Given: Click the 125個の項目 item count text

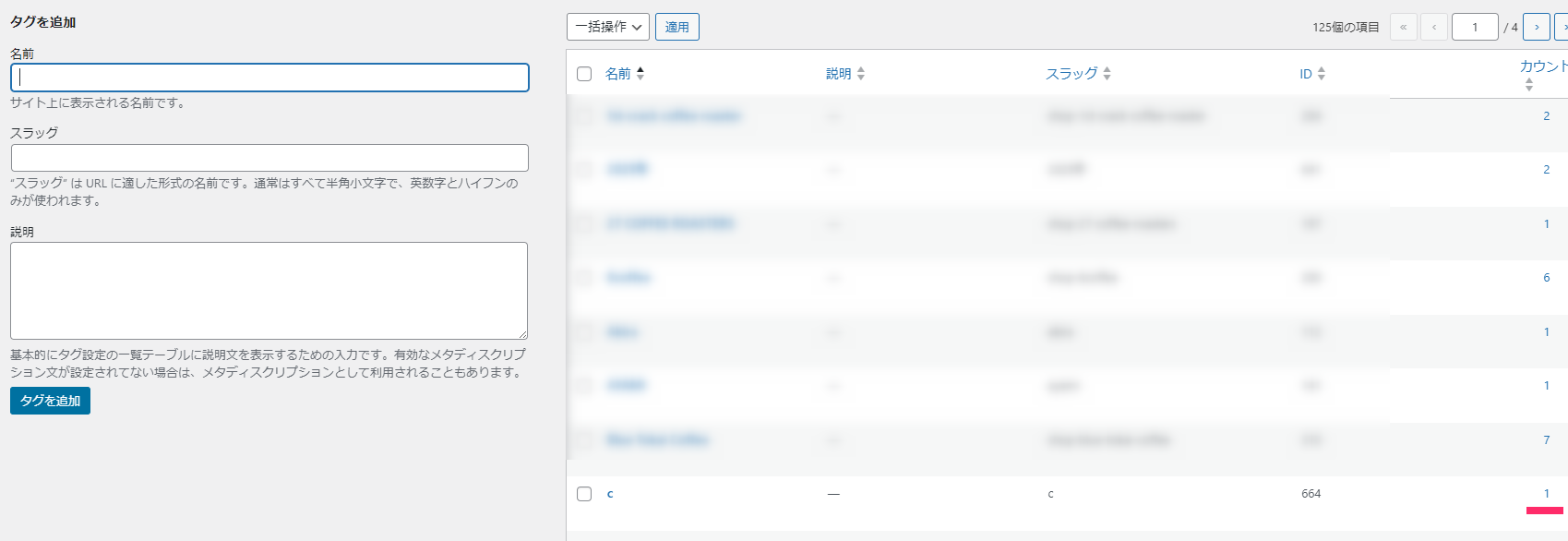Looking at the screenshot, I should point(1346,28).
